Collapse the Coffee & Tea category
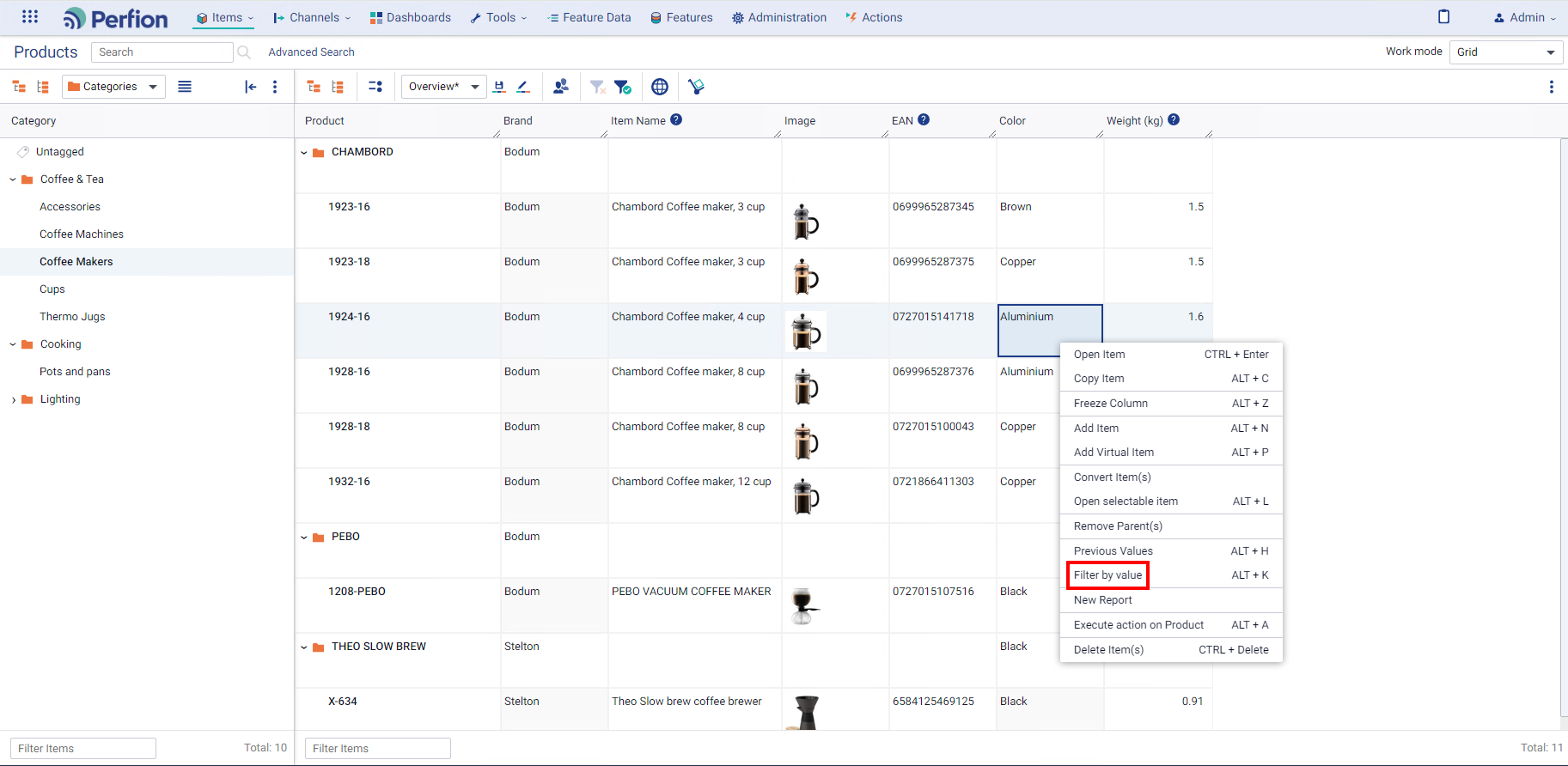Image resolution: width=1568 pixels, height=766 pixels. tap(13, 179)
